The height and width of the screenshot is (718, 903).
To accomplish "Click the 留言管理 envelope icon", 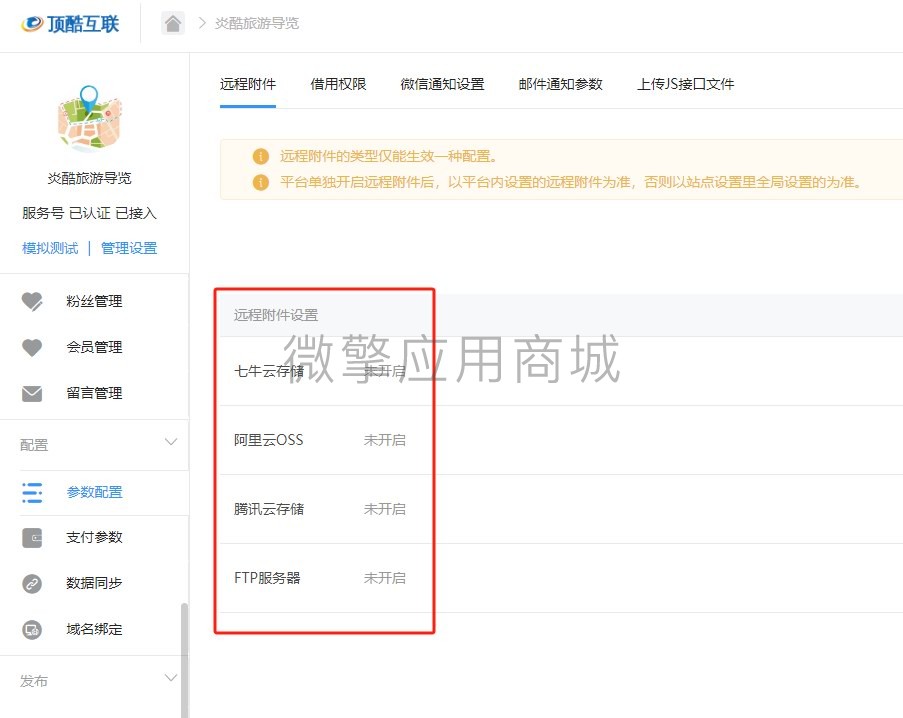I will click(x=32, y=393).
